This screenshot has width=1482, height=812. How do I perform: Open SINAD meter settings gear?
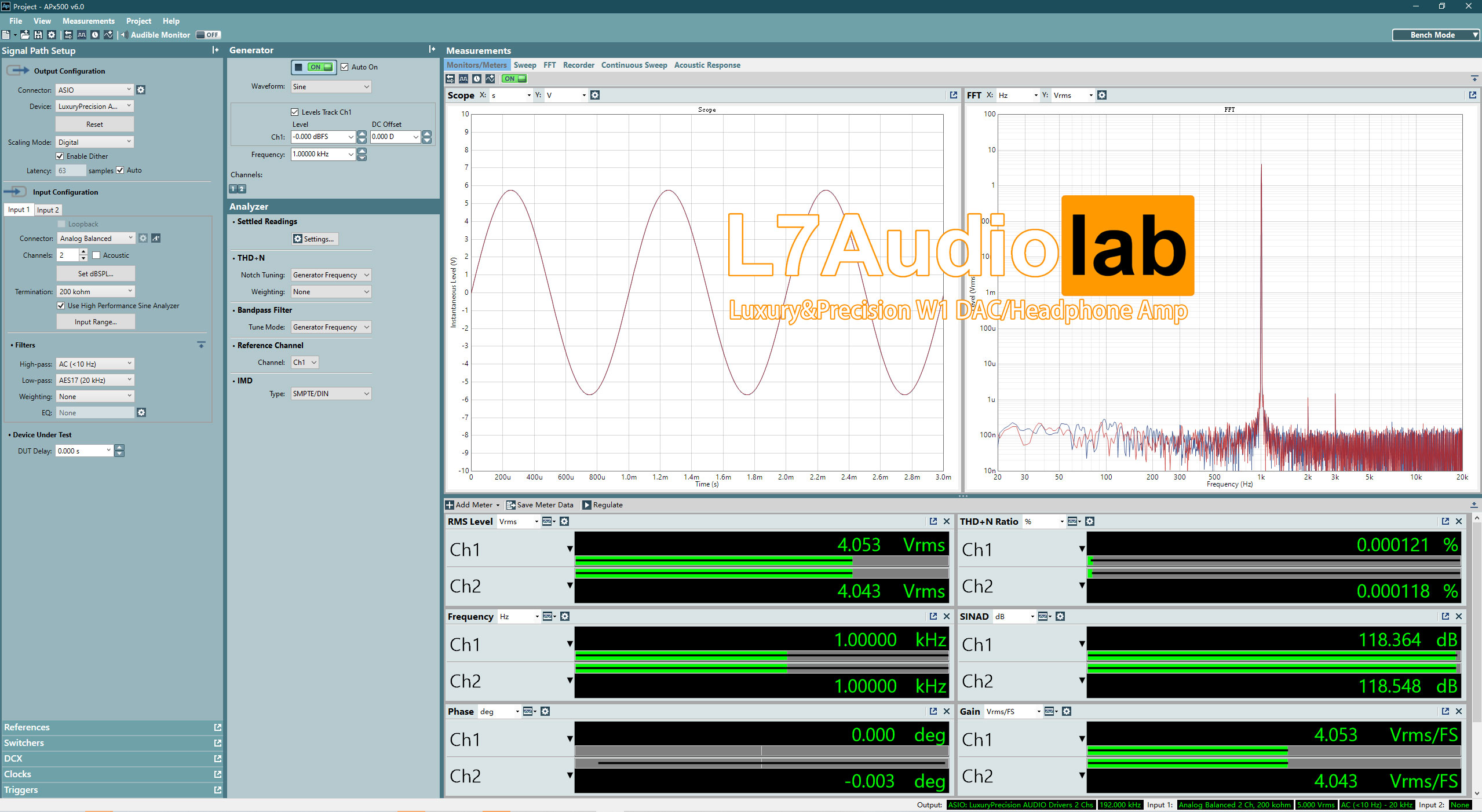click(1060, 616)
